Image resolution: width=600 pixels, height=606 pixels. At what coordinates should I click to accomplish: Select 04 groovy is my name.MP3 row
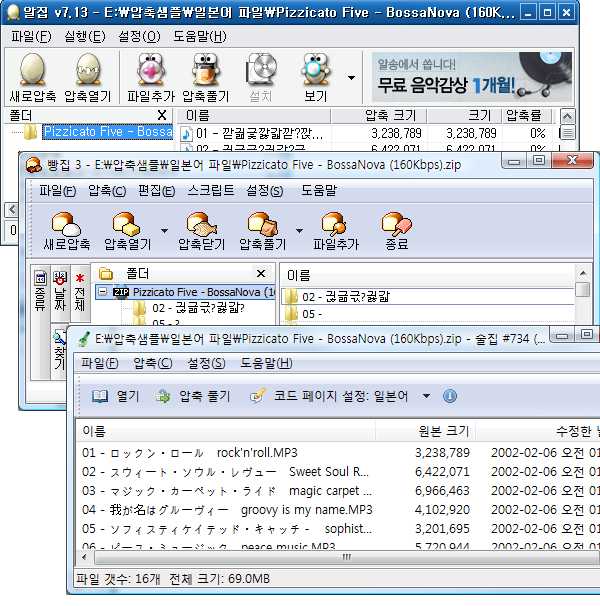[340, 510]
